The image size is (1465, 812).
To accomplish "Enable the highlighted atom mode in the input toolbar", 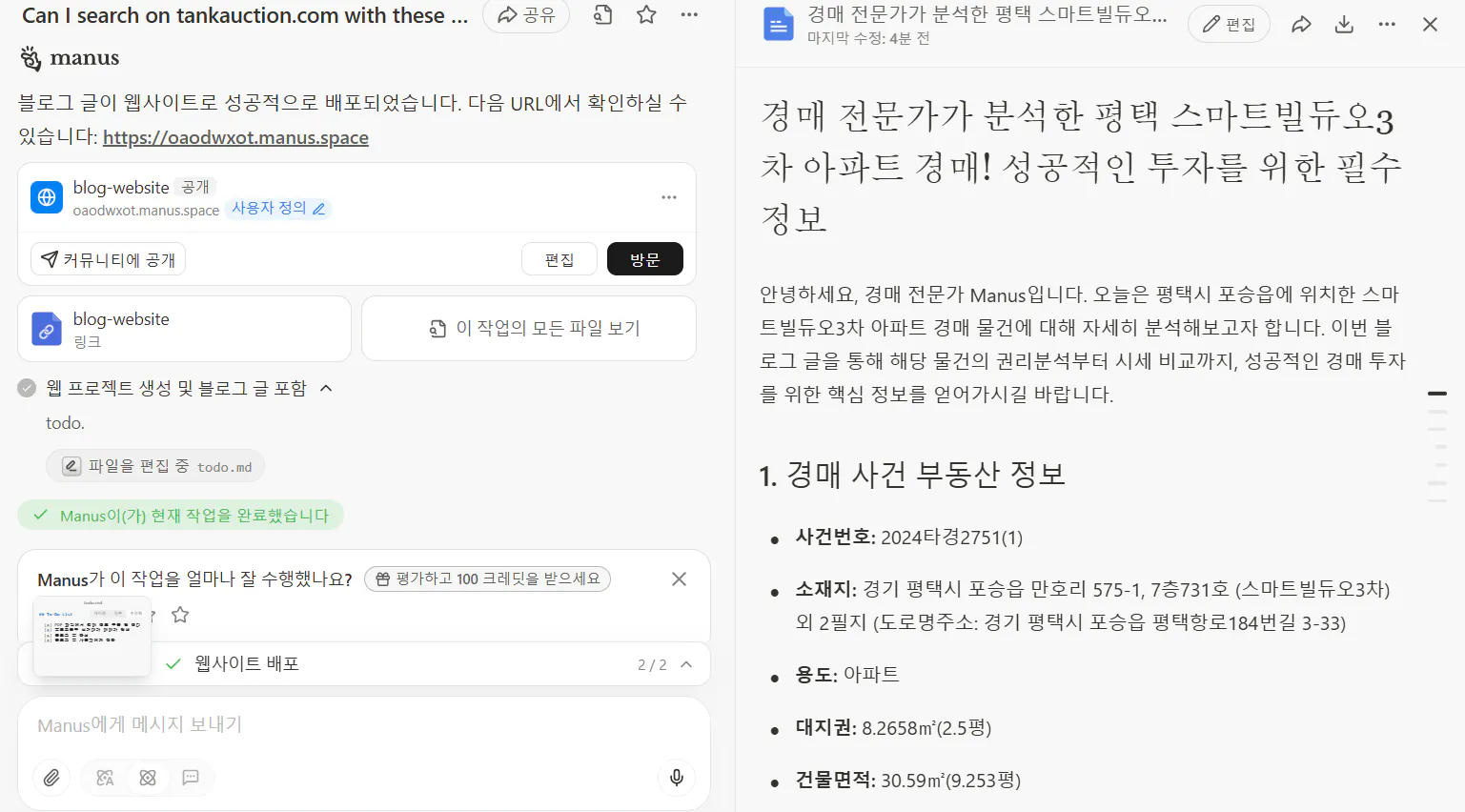I will coord(148,778).
